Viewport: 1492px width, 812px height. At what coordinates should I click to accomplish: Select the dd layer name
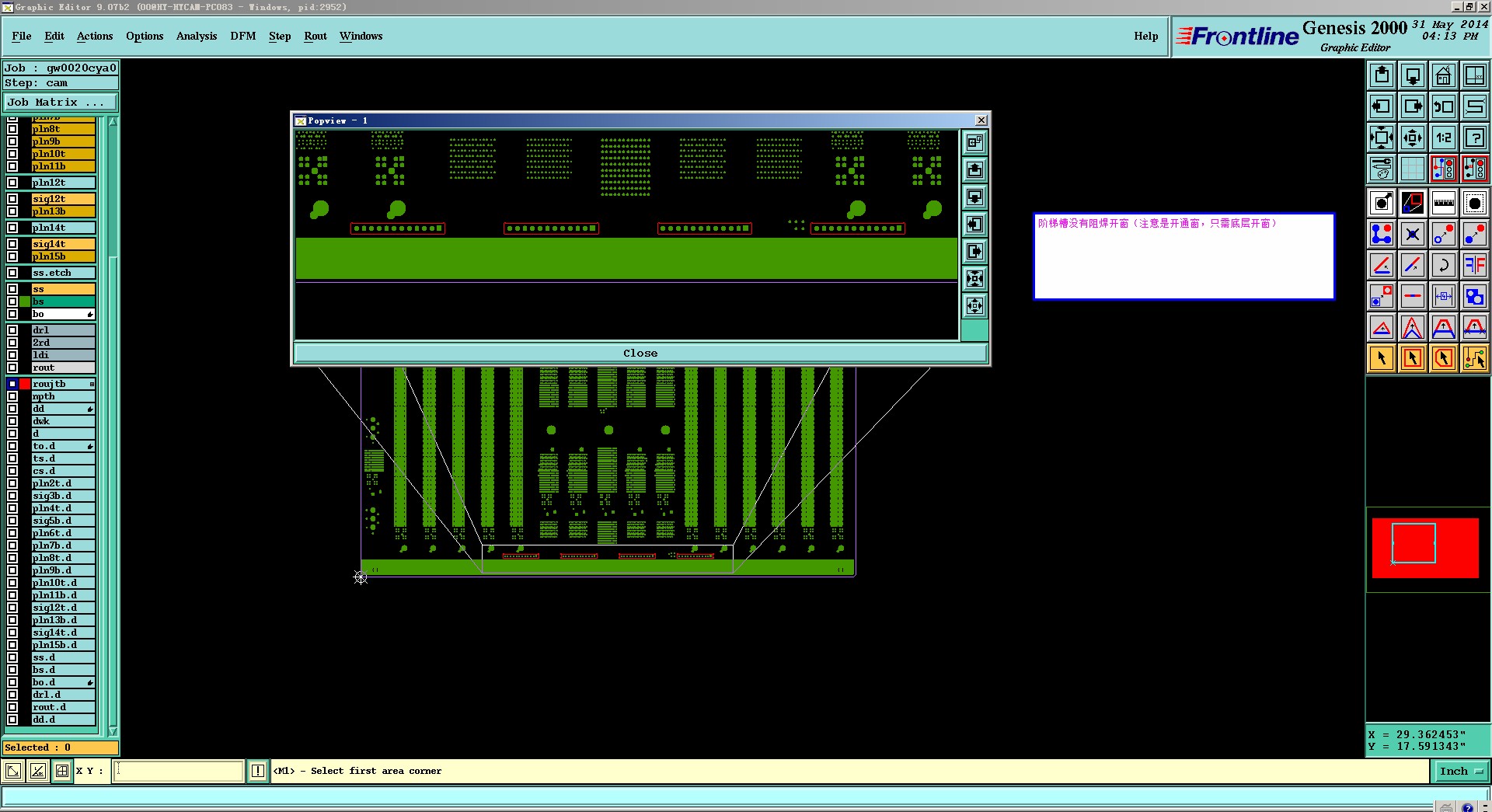pos(63,409)
